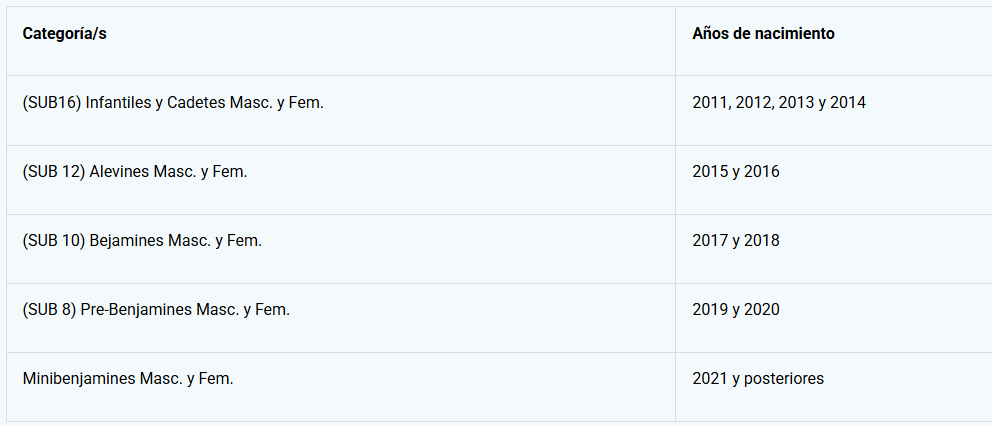Click the "(SUB 10)" prefix text

(x=54, y=241)
